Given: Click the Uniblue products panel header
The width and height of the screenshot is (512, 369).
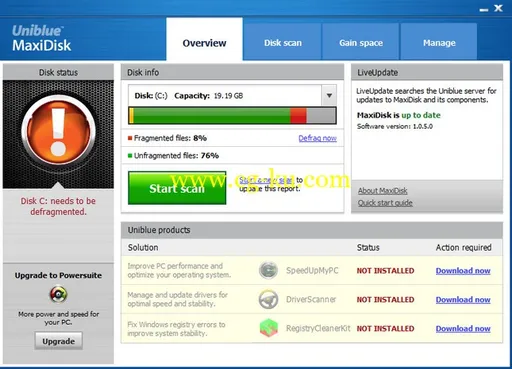Looking at the screenshot, I should 312,230.
